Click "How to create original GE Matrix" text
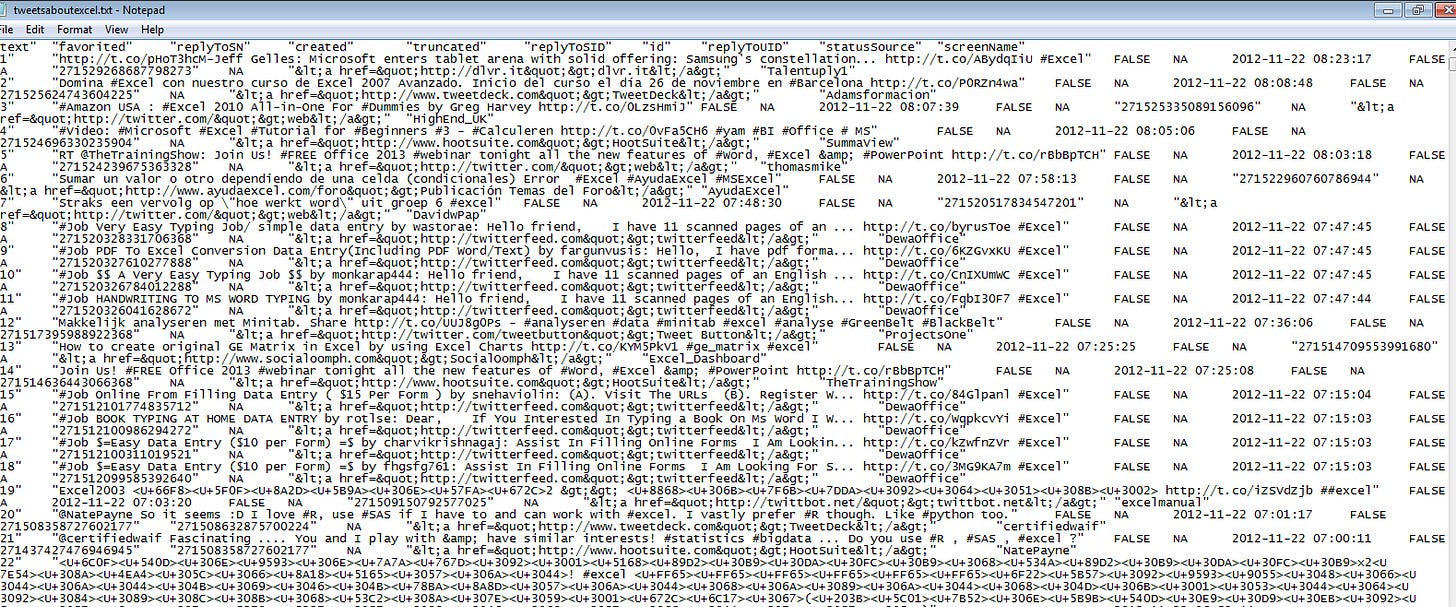 pos(177,348)
